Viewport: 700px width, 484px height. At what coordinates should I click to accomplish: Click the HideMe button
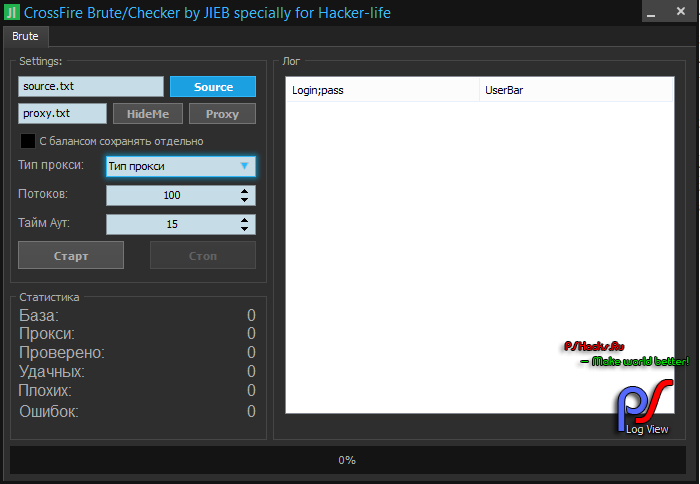point(148,114)
